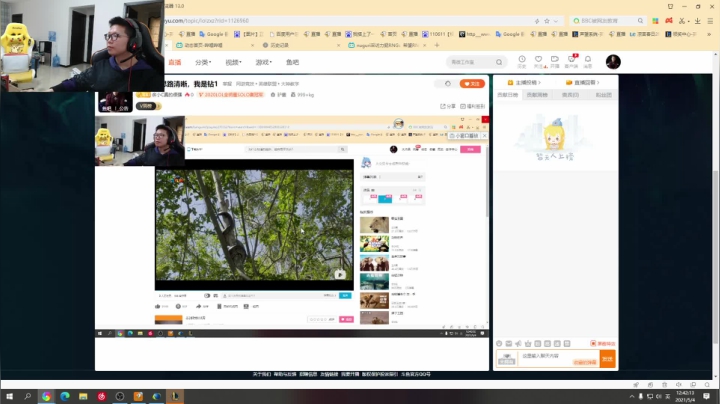The image size is (720, 404).
Task: Open the user avatar profile
Action: 613,62
